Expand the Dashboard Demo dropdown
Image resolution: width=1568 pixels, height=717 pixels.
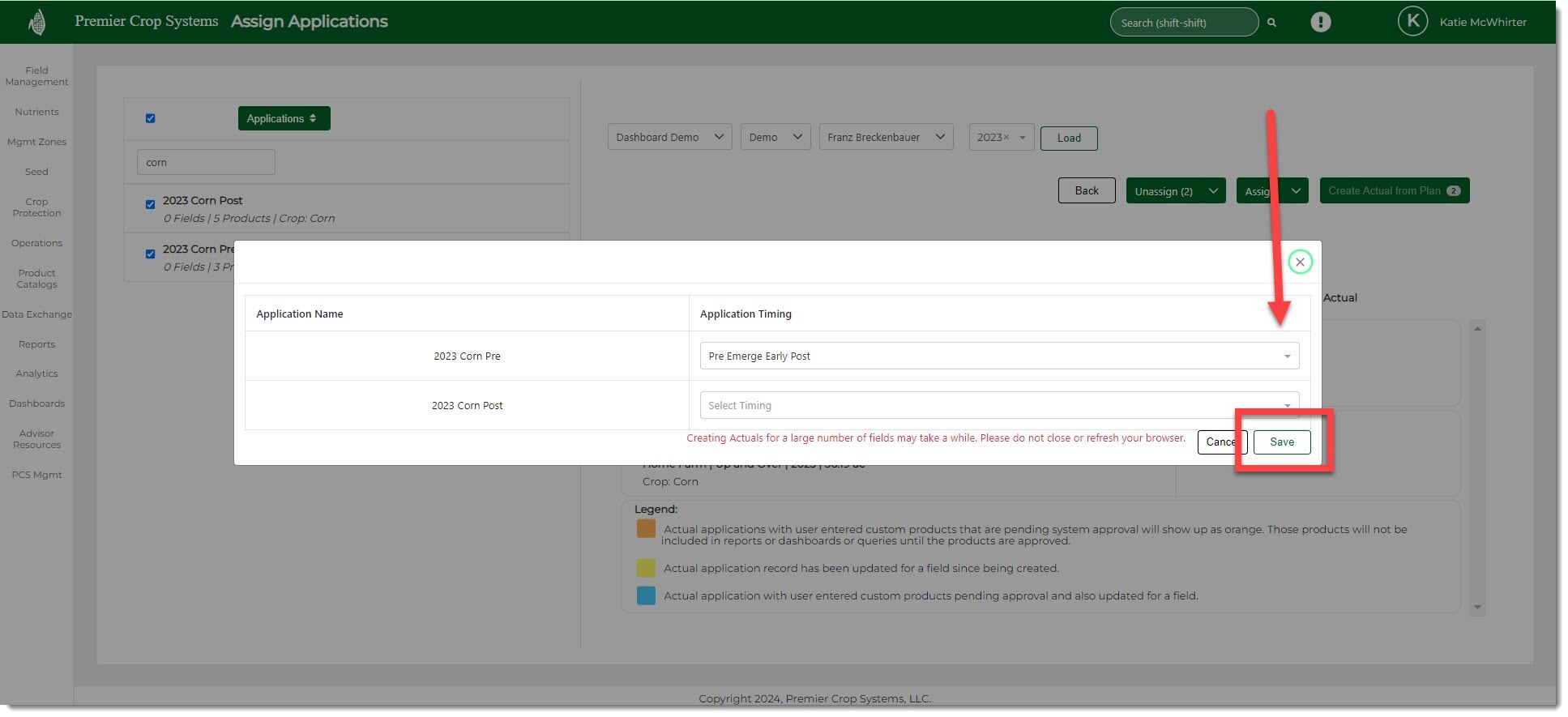pos(669,138)
